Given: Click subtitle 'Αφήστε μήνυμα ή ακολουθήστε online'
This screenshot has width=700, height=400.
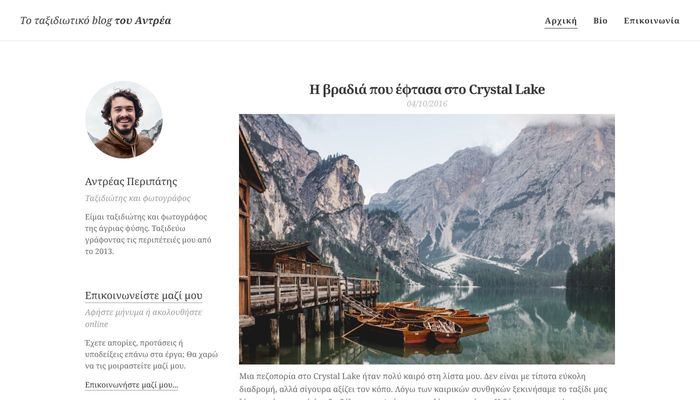Looking at the screenshot, I should (x=143, y=318).
